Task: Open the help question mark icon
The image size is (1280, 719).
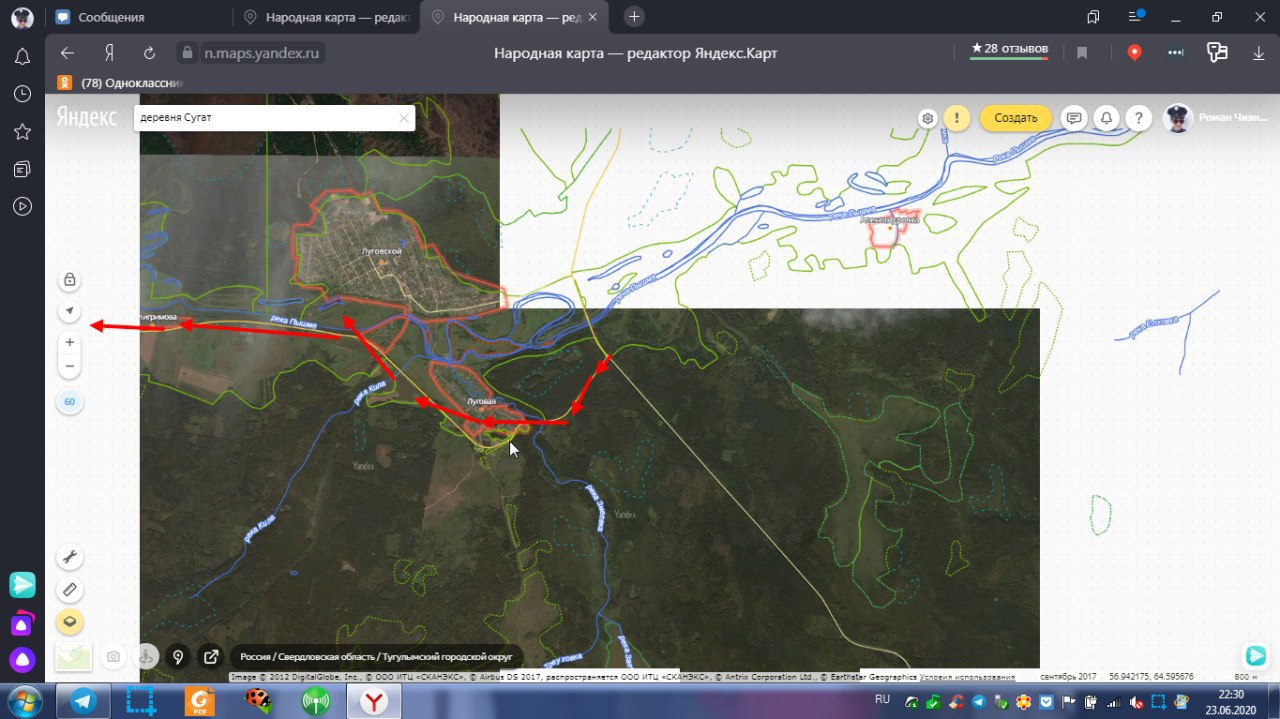Action: click(1139, 118)
